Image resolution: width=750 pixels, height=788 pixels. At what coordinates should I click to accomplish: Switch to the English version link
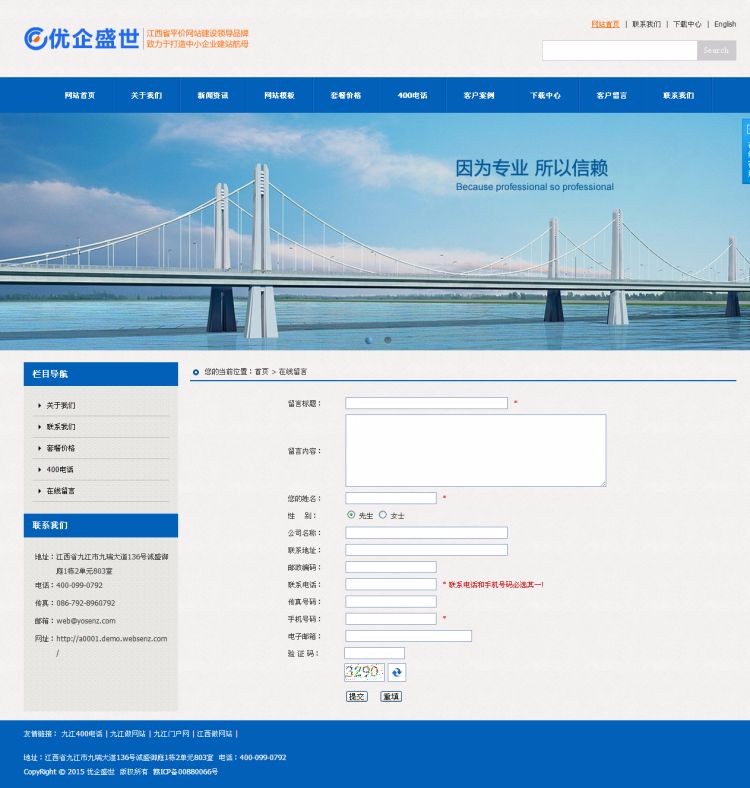[725, 24]
